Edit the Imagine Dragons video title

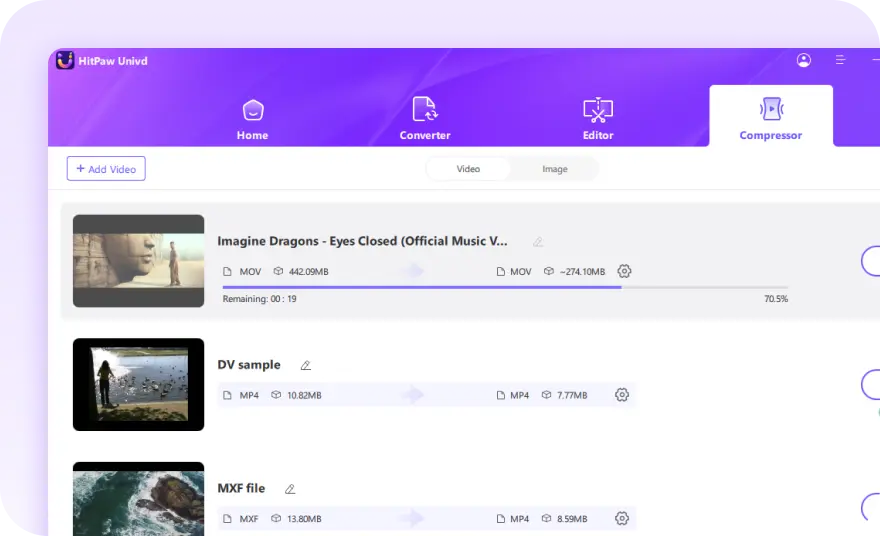click(538, 242)
